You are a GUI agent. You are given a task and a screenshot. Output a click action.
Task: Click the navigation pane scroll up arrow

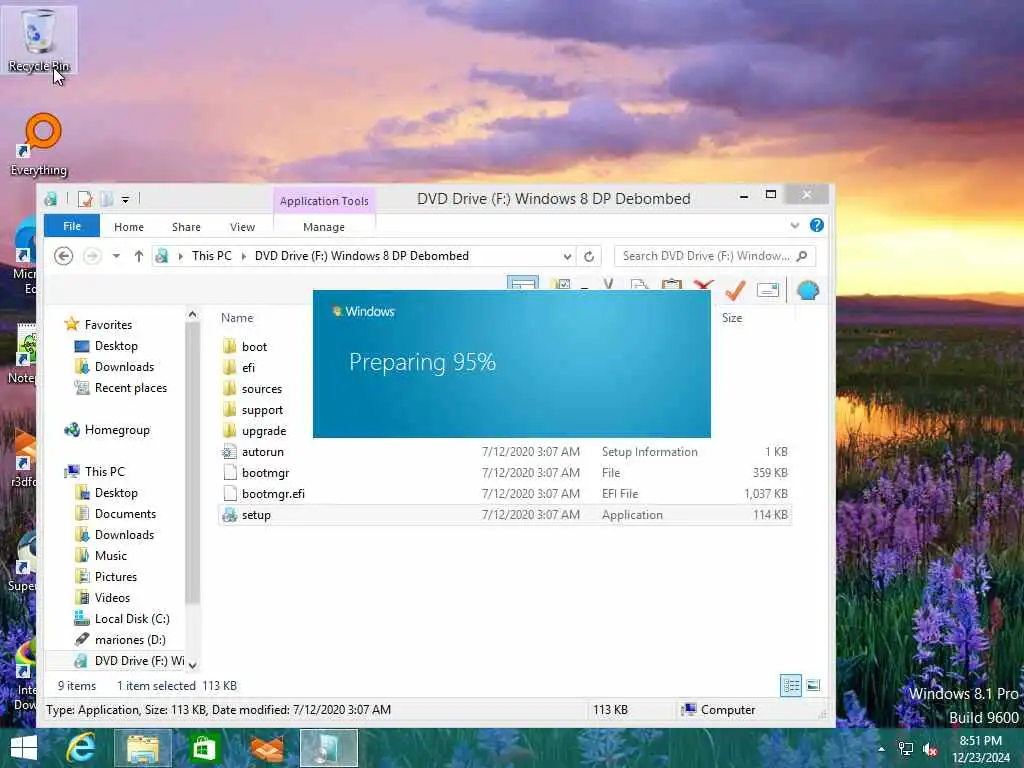192,314
